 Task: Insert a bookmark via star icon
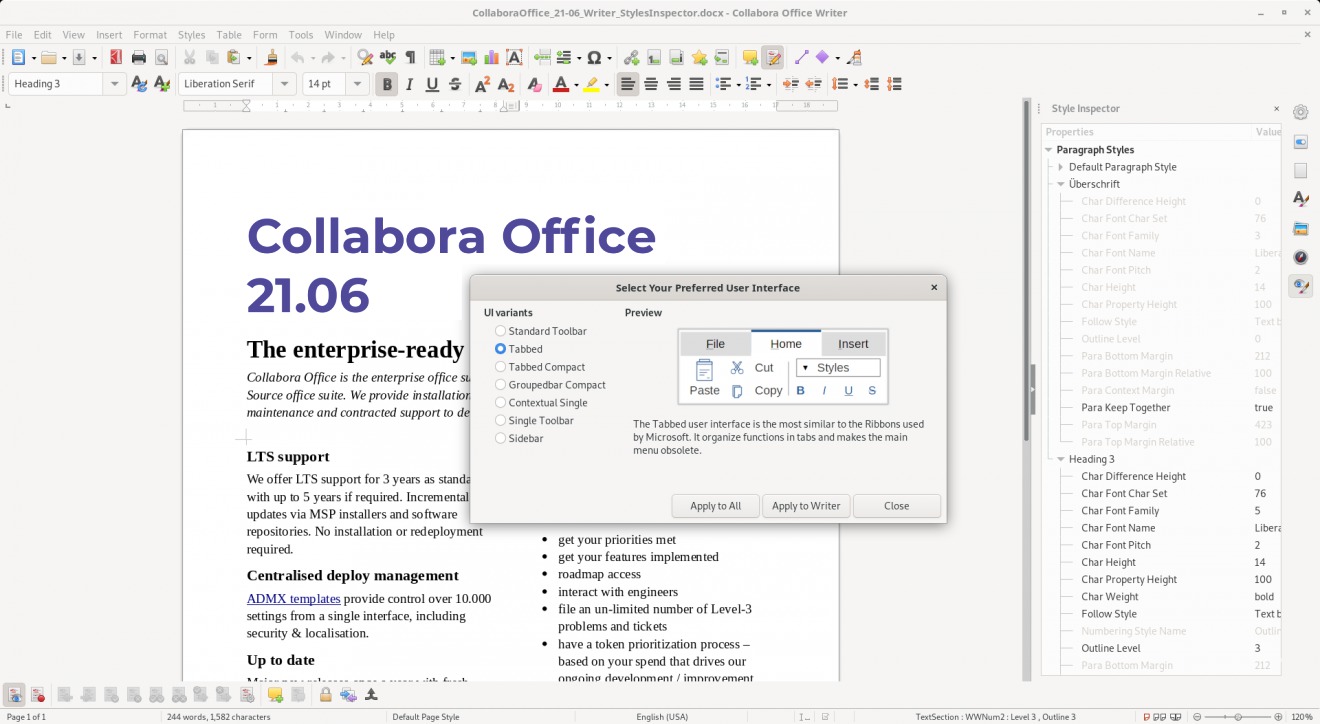pos(699,58)
